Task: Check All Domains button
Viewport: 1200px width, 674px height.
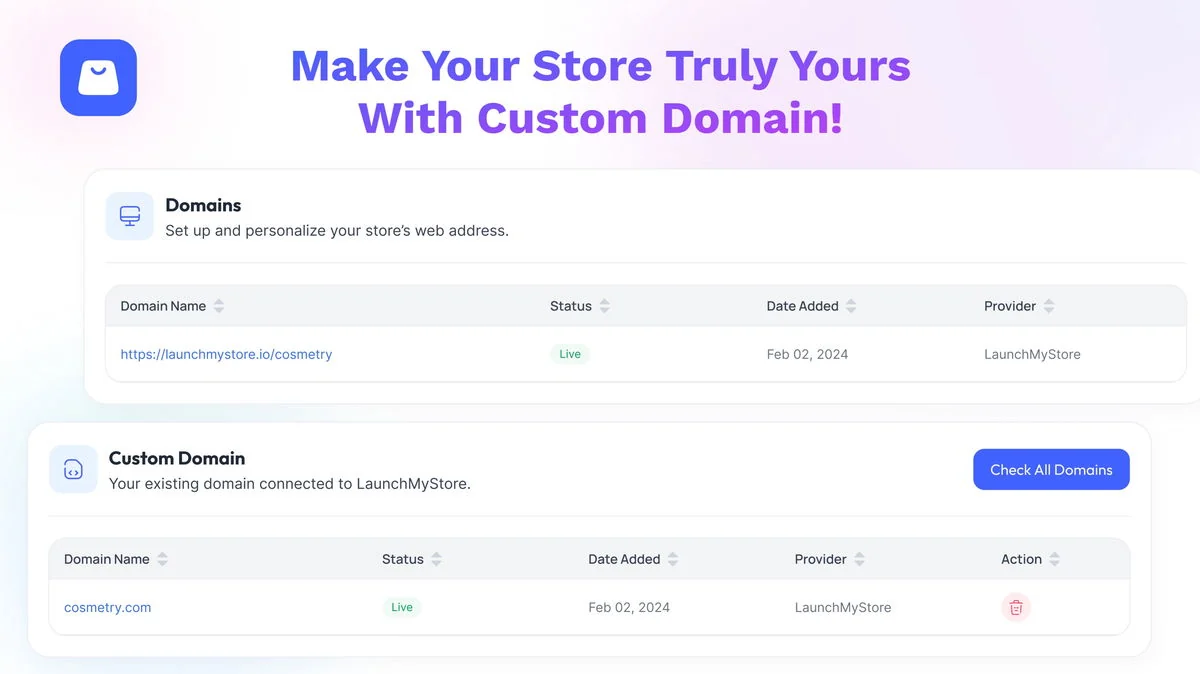Action: [x=1051, y=469]
